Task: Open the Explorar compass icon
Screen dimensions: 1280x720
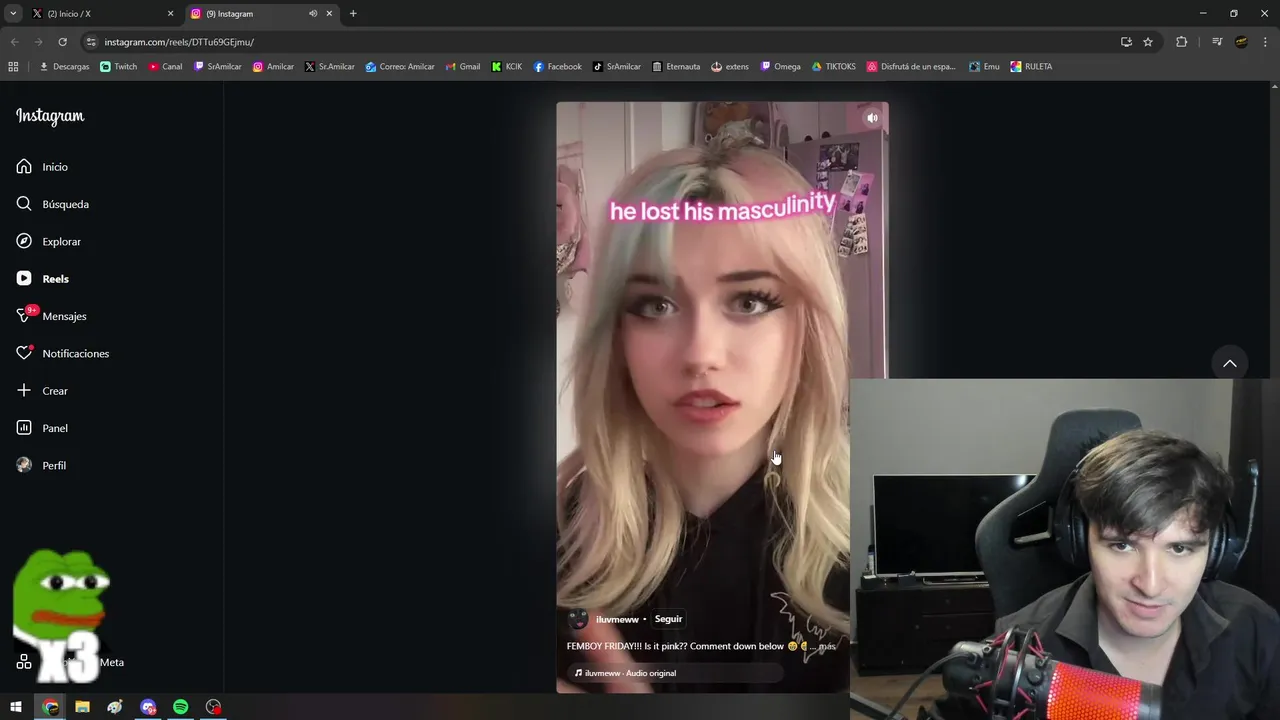Action: click(x=24, y=241)
